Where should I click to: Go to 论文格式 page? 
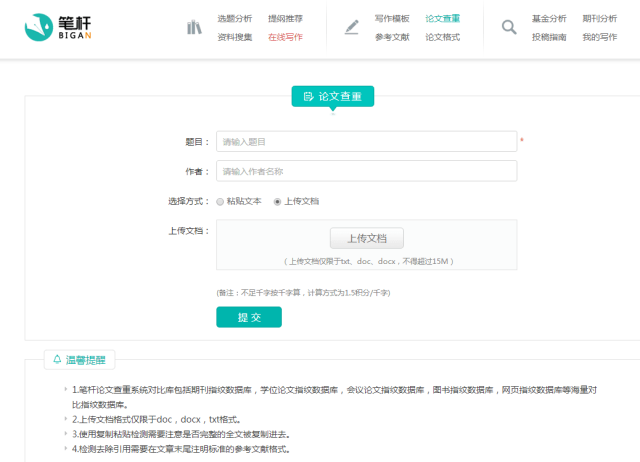tap(442, 37)
